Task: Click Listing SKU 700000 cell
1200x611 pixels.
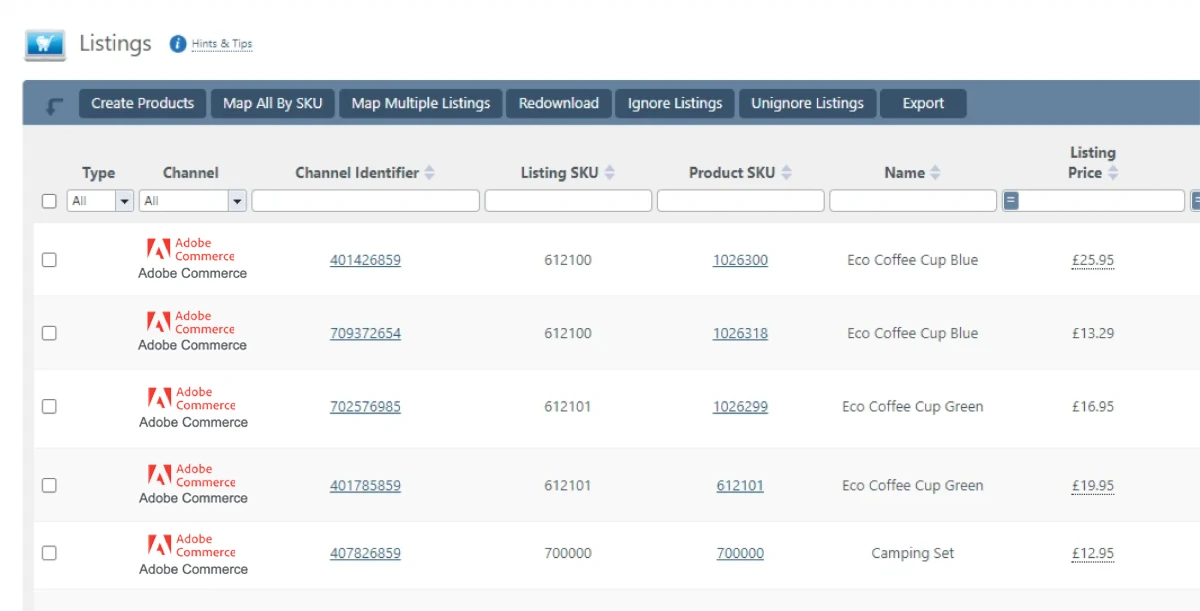Action: pyautogui.click(x=568, y=553)
